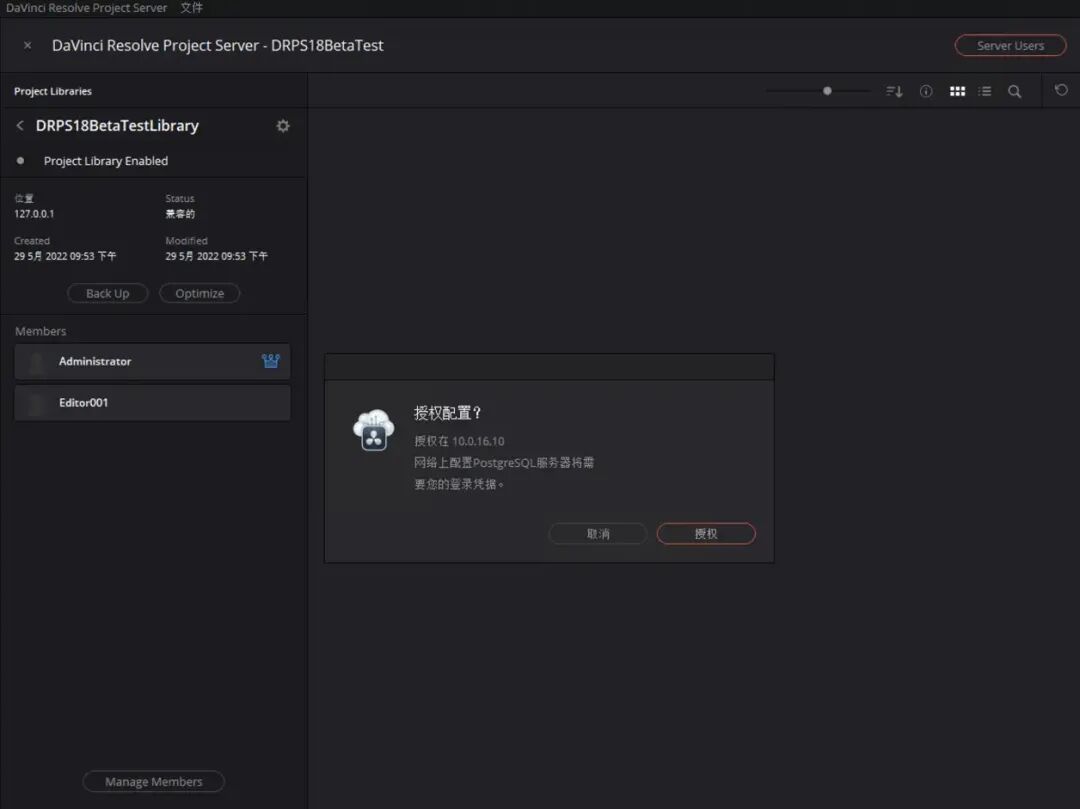The width and height of the screenshot is (1080, 809).
Task: Click the cloud Resolve dialog icon
Action: point(373,430)
